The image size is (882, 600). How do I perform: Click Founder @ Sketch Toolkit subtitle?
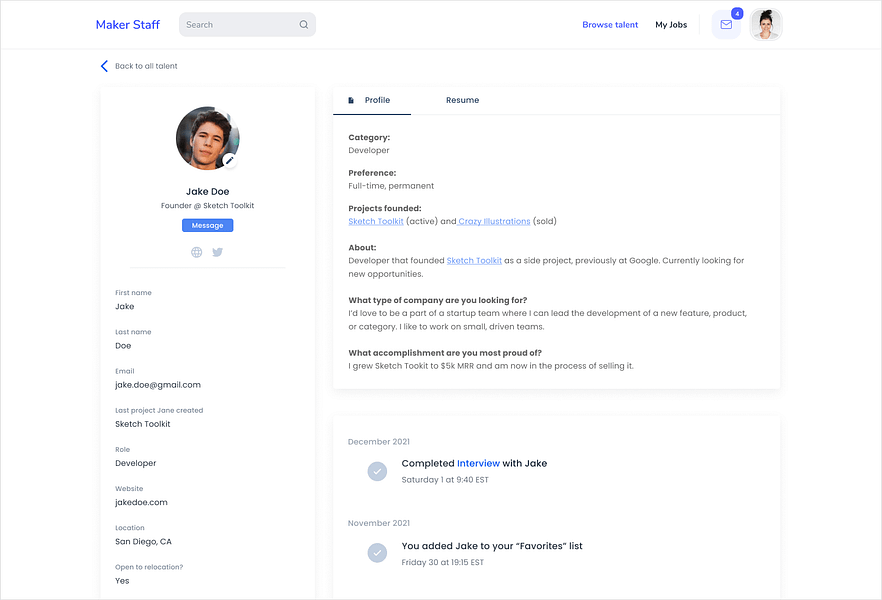(x=208, y=206)
